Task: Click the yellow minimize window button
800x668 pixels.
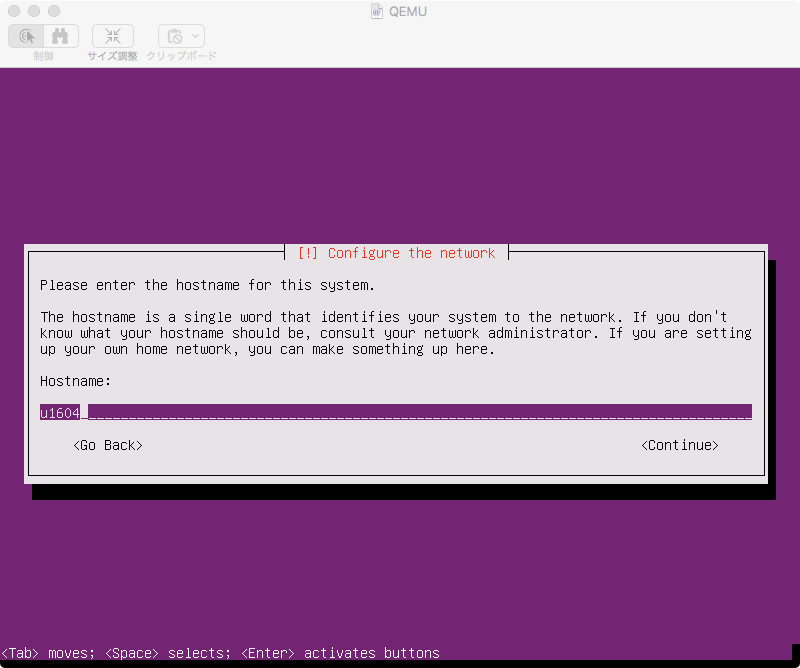Action: coord(34,11)
